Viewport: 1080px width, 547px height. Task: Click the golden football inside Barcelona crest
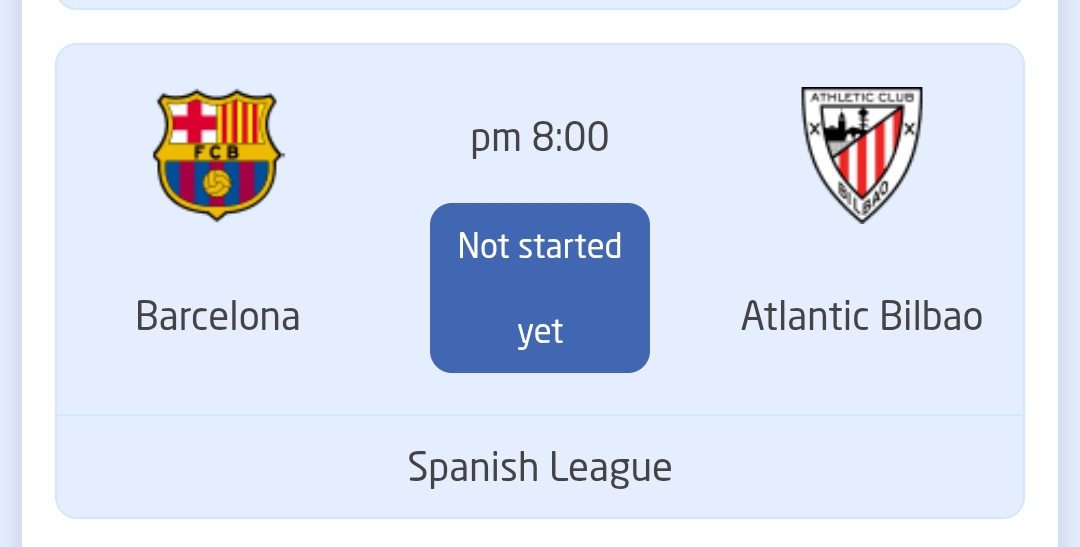(x=217, y=183)
